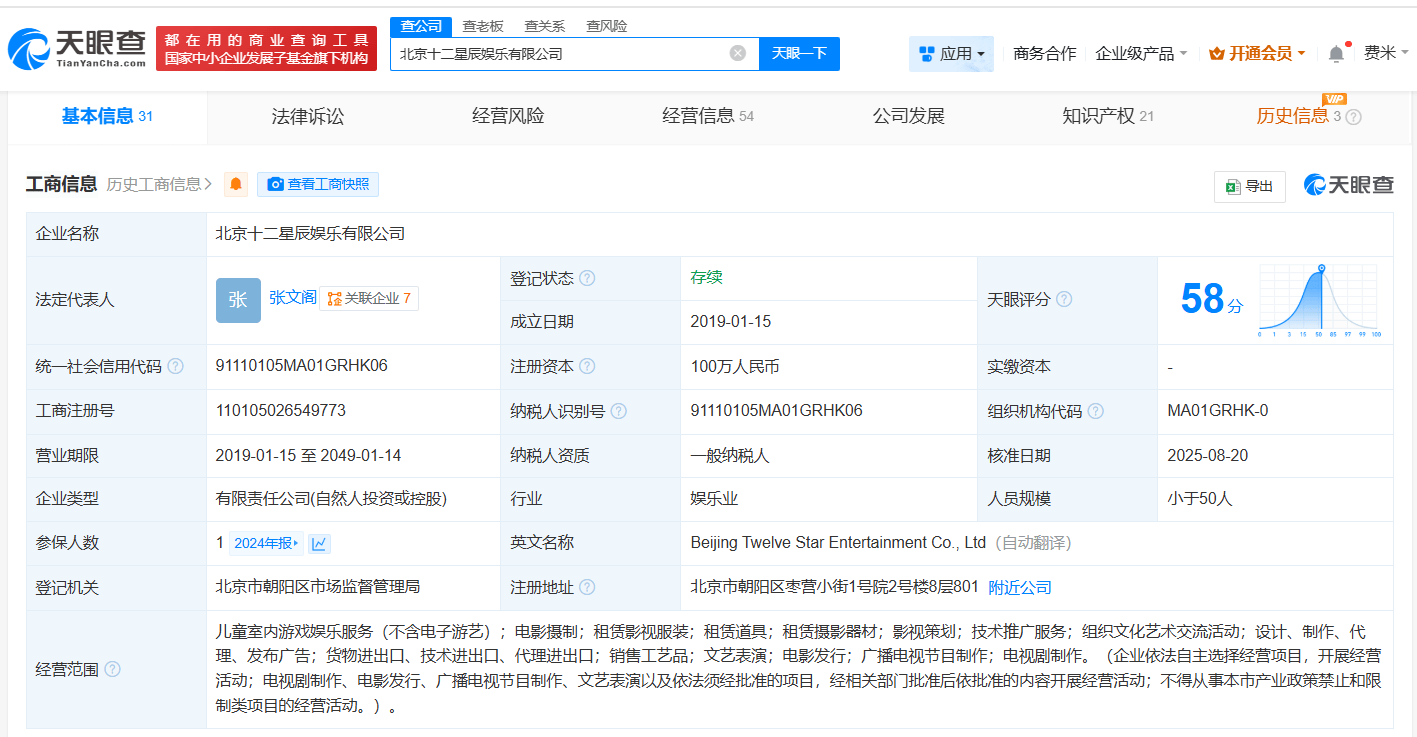Click help icon next to 登记状态

[587, 278]
